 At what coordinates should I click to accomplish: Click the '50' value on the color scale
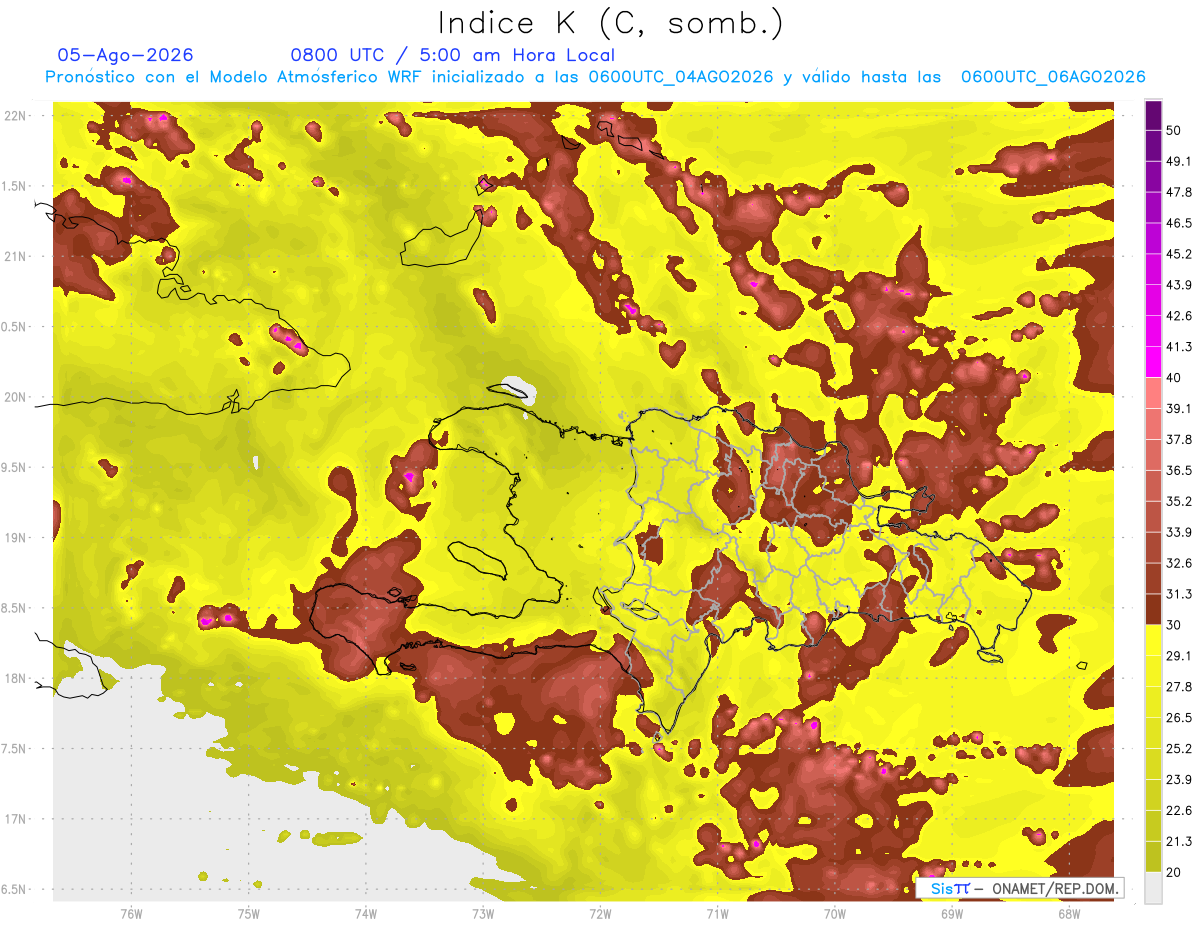pyautogui.click(x=1174, y=130)
